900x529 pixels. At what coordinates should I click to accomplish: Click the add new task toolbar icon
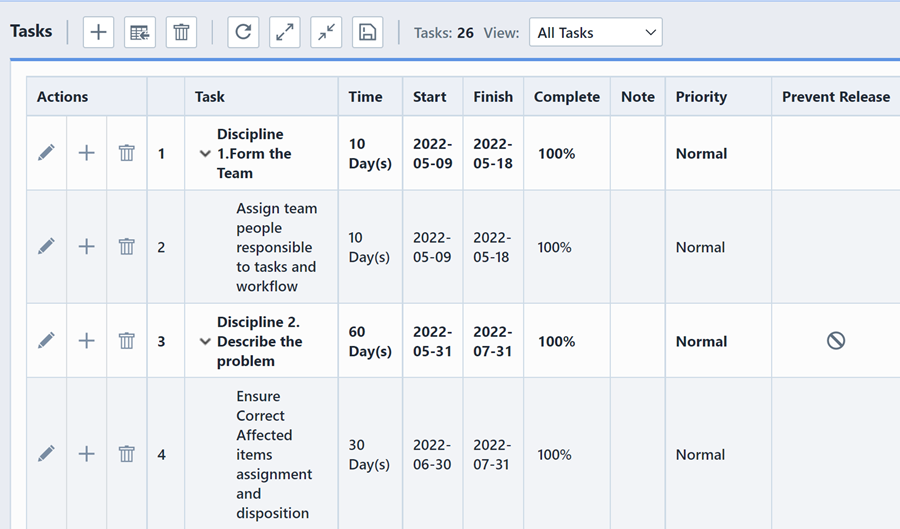pos(98,32)
